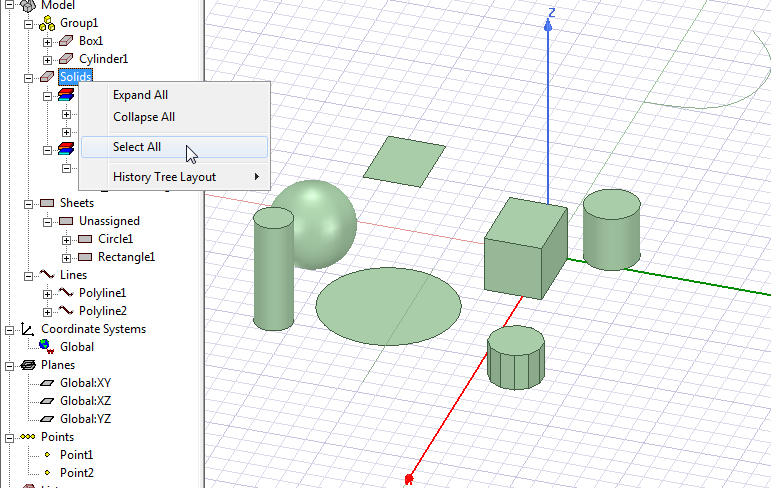Image resolution: width=771 pixels, height=488 pixels.
Task: Click the Points group icon
Action: tap(28, 437)
